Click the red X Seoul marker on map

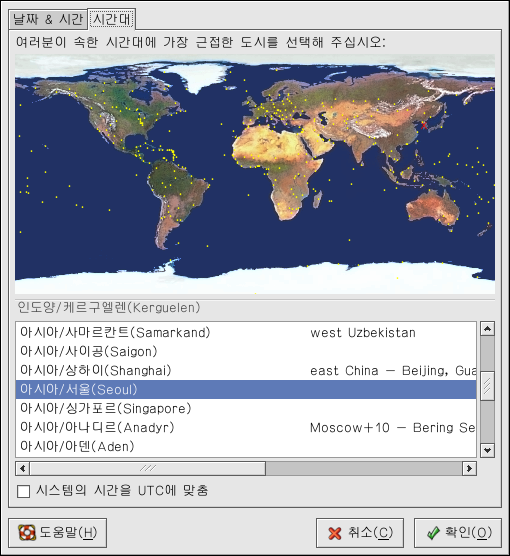point(424,125)
